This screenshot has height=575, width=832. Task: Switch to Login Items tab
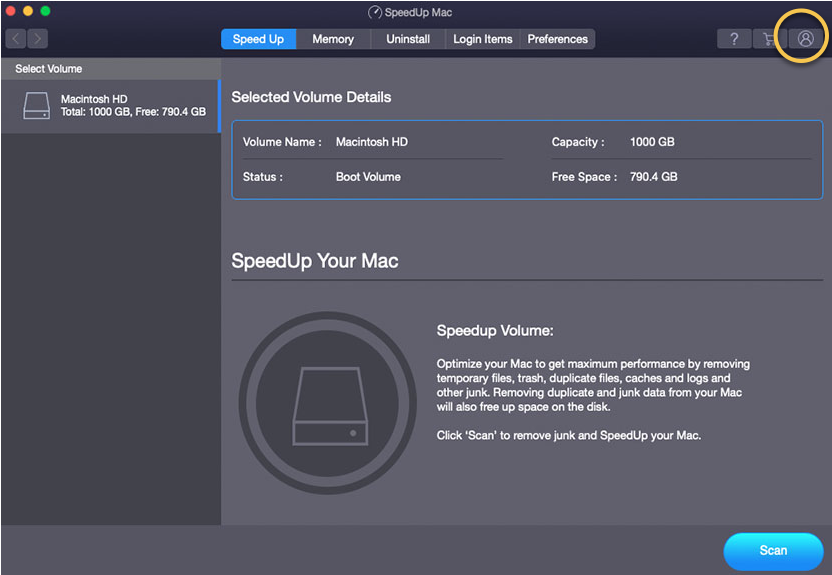(482, 39)
